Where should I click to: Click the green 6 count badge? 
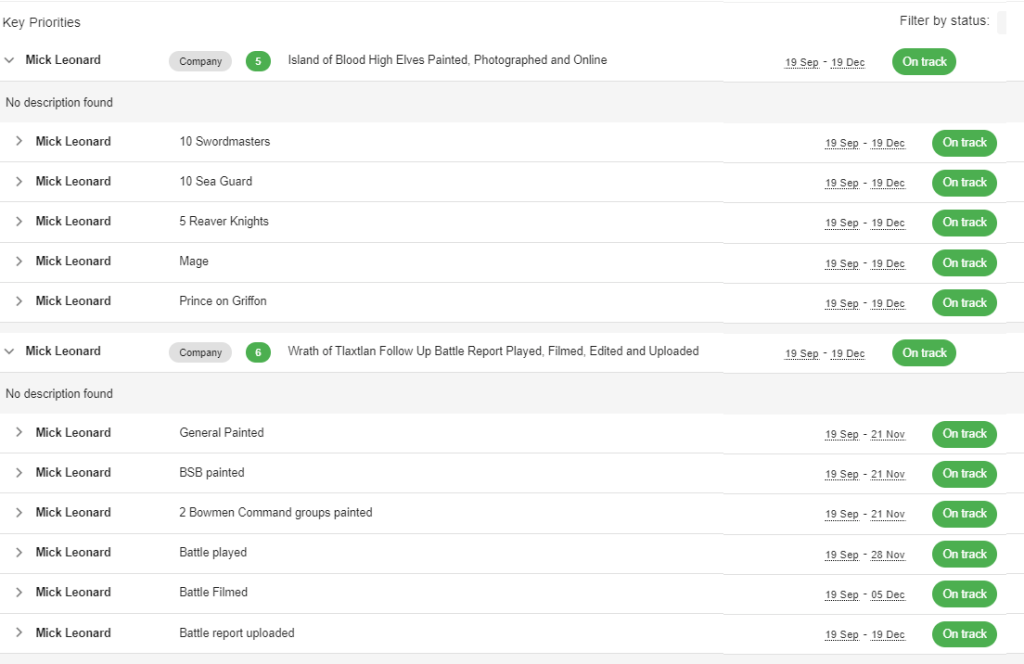[258, 352]
